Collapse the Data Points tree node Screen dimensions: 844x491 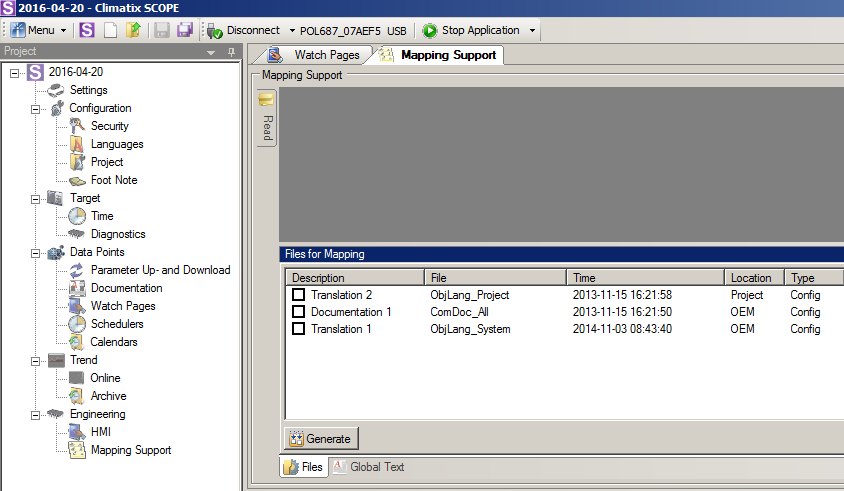point(35,252)
